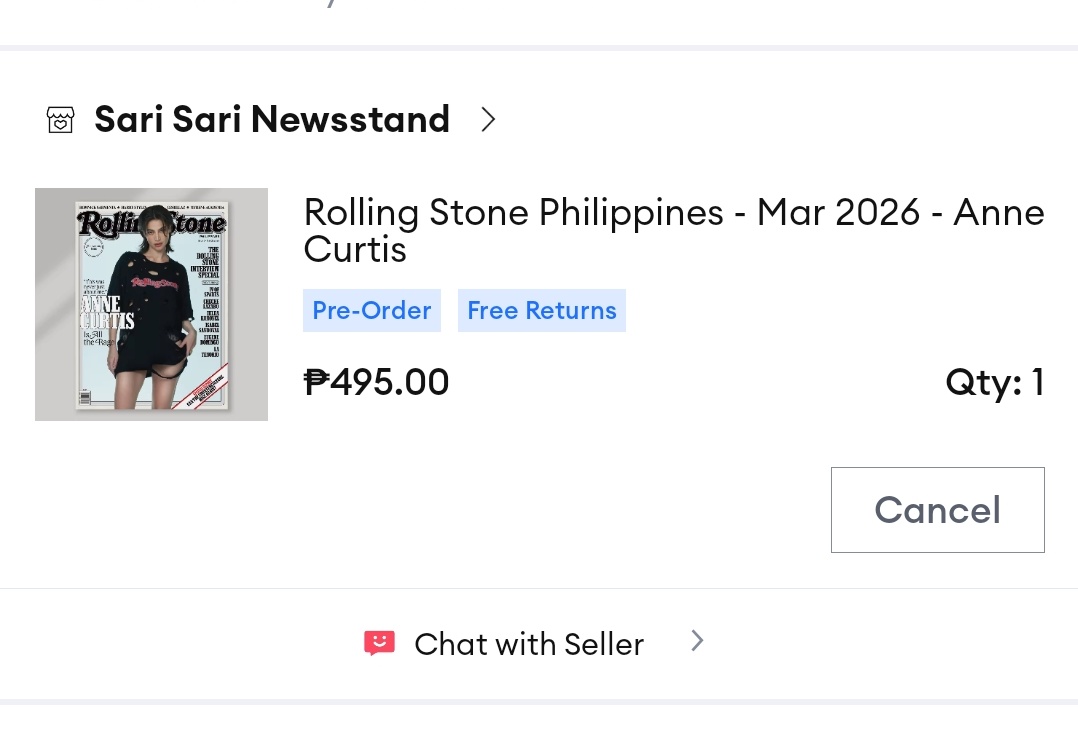Tap the Free Returns tag

point(541,311)
